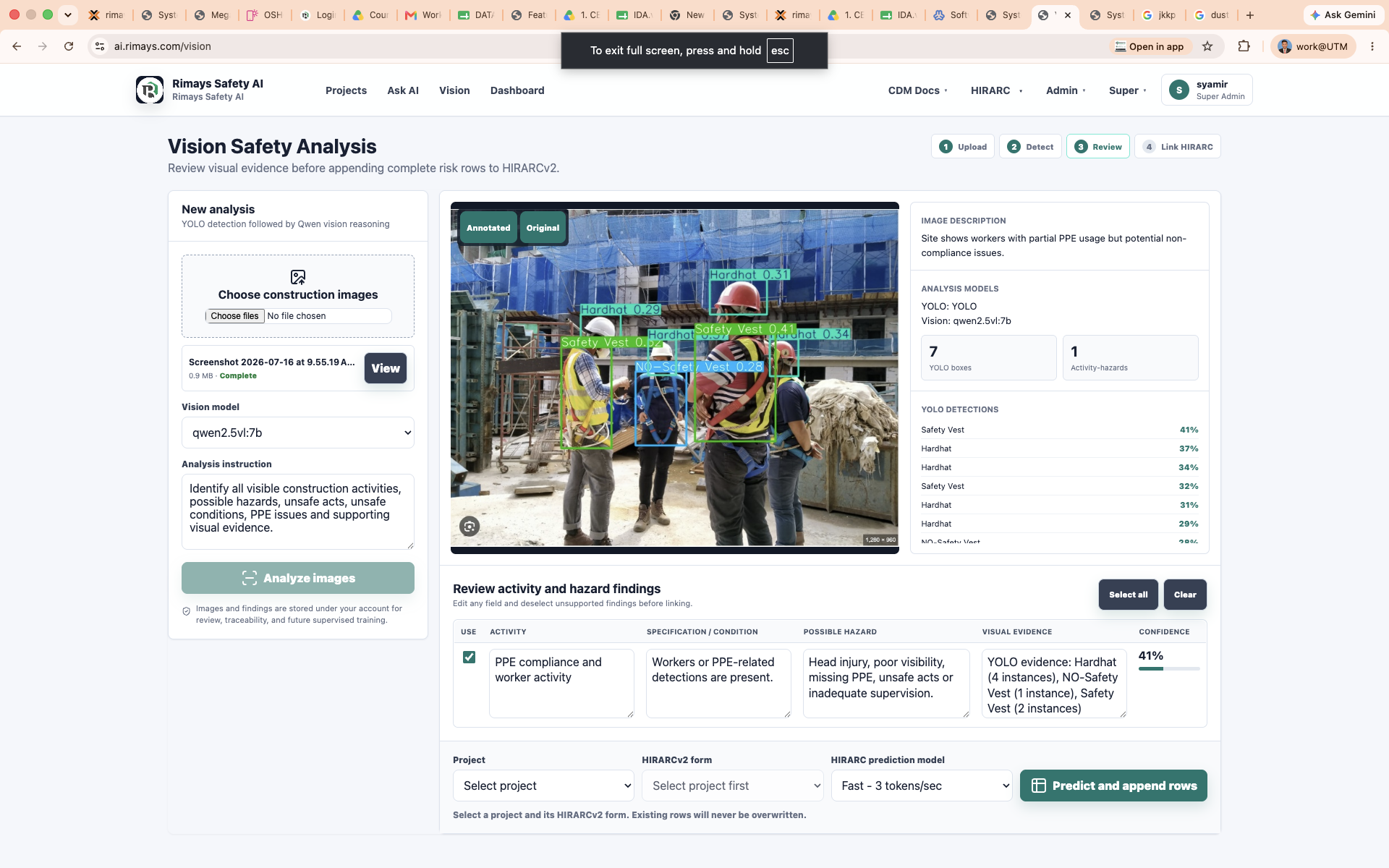Click the Ask Gemini sparkle button
This screenshot has height=868, width=1389.
[1343, 14]
